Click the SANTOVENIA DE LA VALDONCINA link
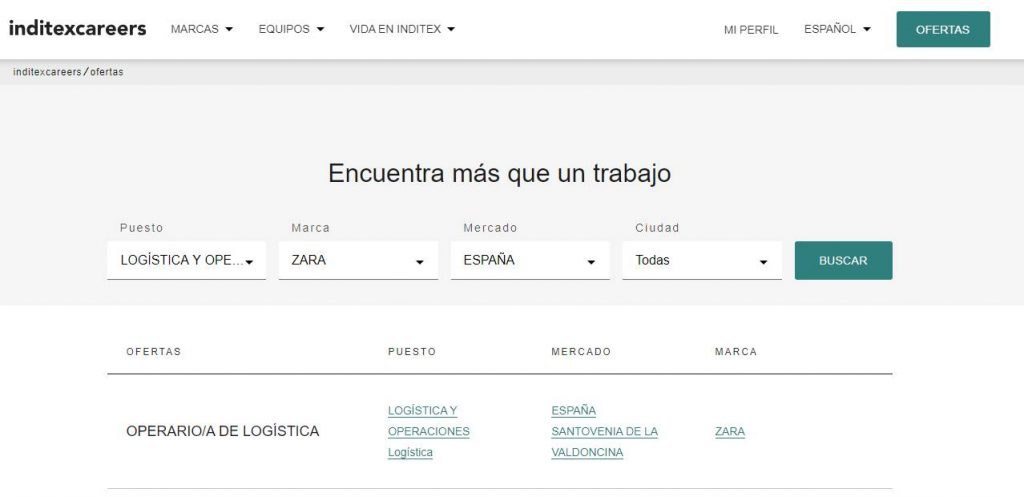Image resolution: width=1024 pixels, height=497 pixels. click(x=604, y=441)
